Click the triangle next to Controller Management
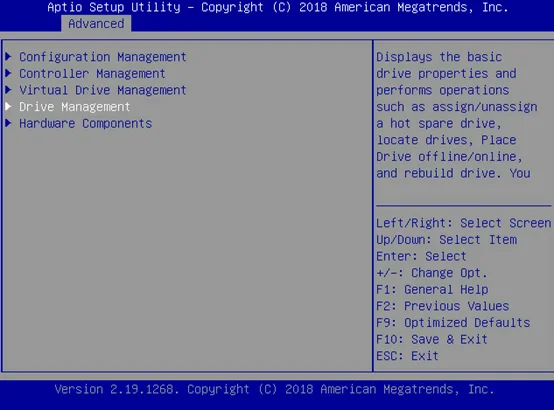The image size is (554, 410). pos(8,72)
